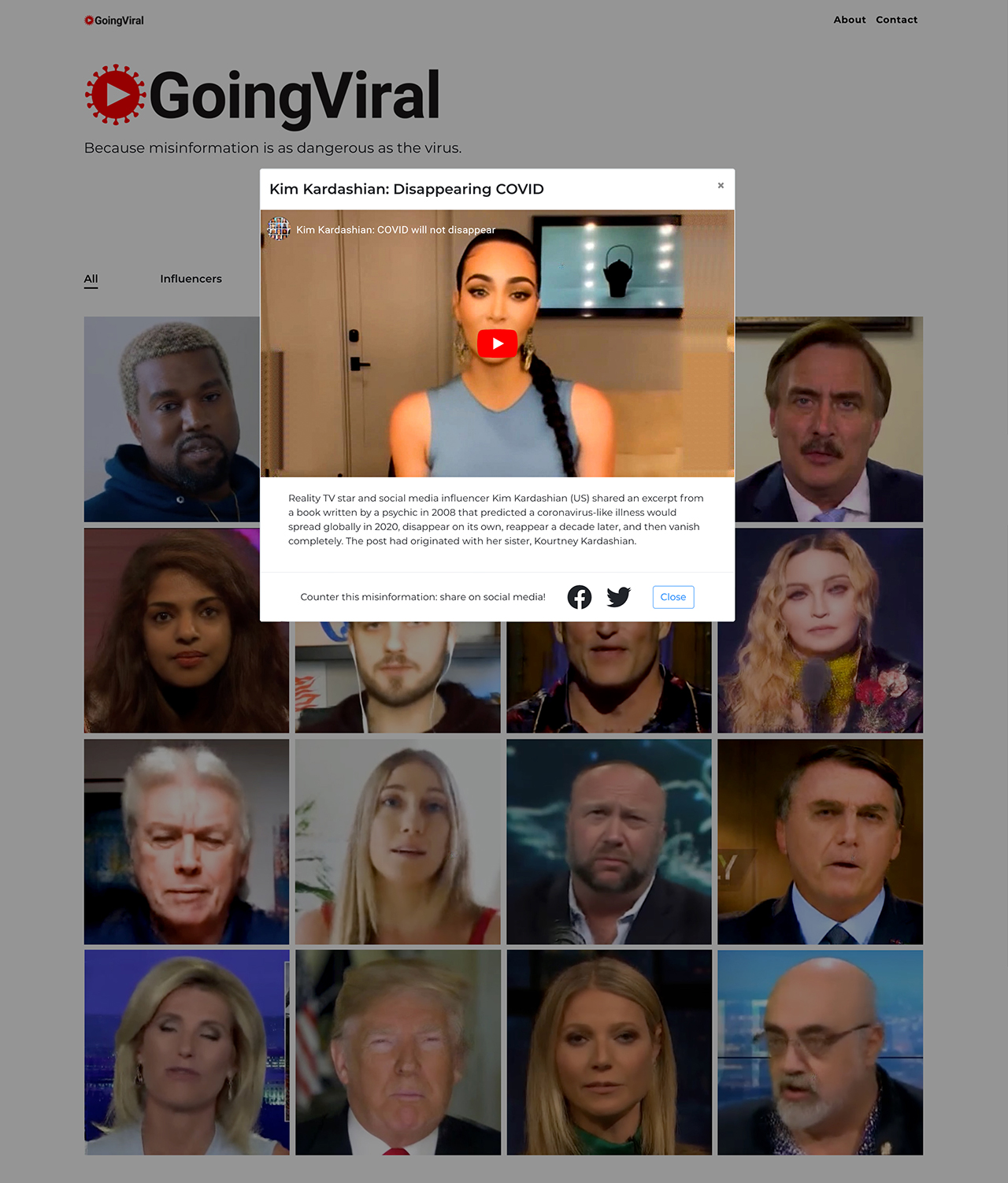Share on Facebook icon in modal
This screenshot has height=1183, width=1008.
580,597
